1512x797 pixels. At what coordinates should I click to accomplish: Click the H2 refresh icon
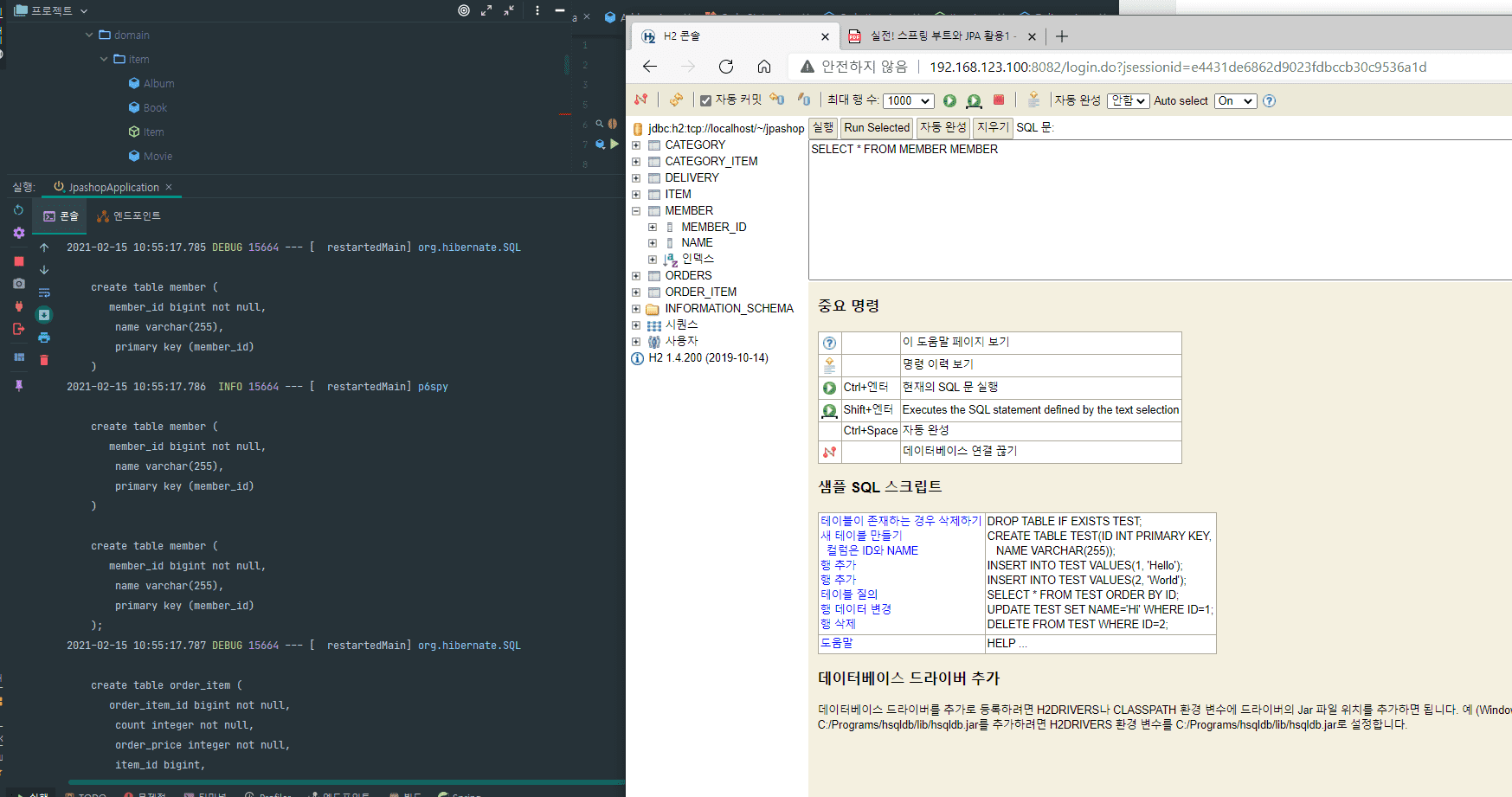click(676, 100)
